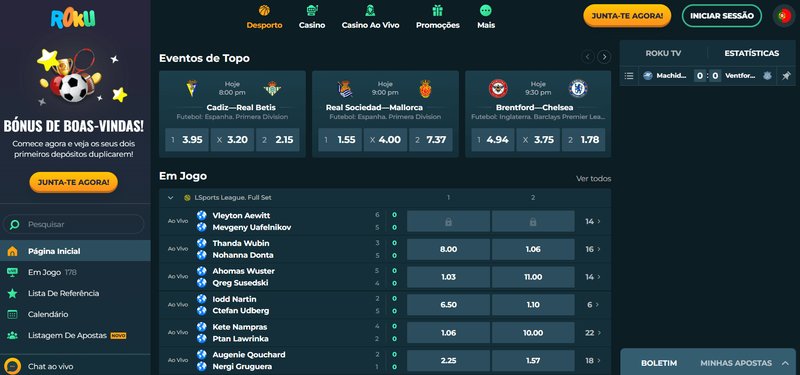
Task: Expand the Boletim panel chevron
Action: pyautogui.click(x=785, y=363)
